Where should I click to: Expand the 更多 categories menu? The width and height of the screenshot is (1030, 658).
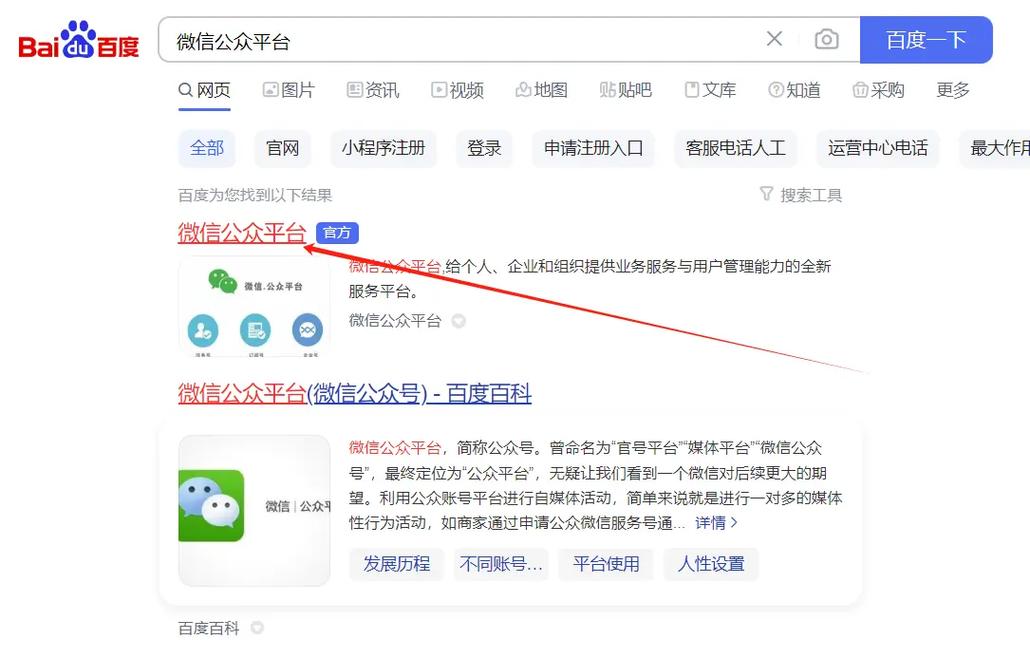(952, 89)
